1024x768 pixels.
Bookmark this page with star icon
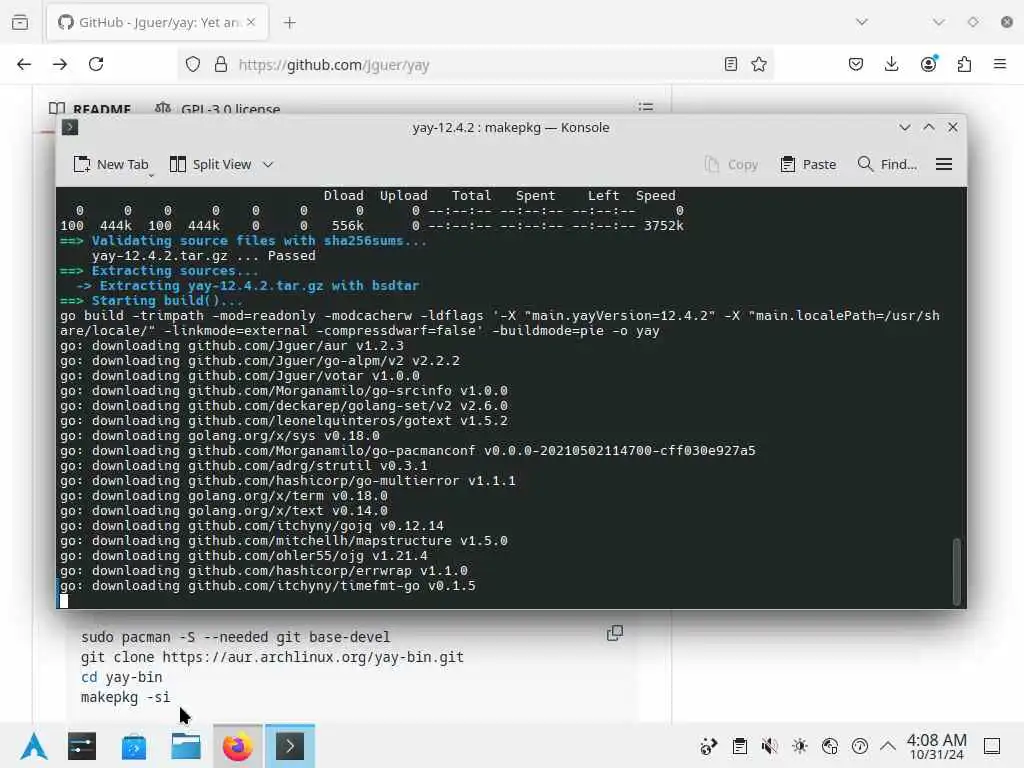[758, 64]
